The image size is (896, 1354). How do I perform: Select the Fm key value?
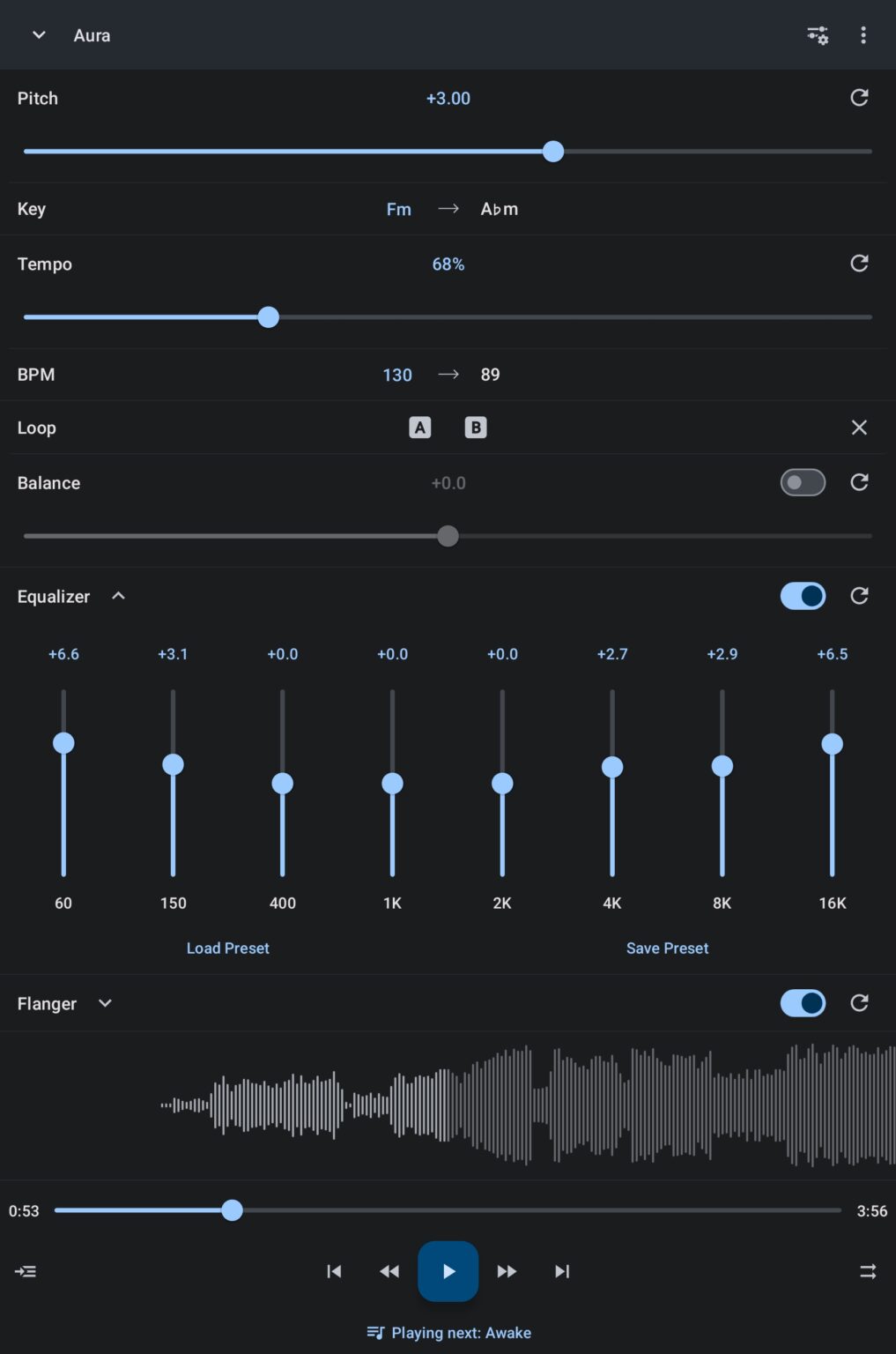[x=399, y=209]
